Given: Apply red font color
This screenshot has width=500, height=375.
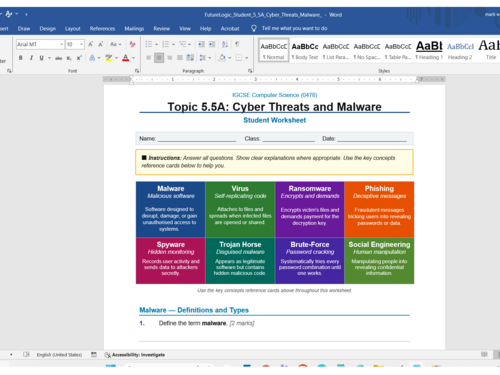Looking at the screenshot, I should click(126, 58).
